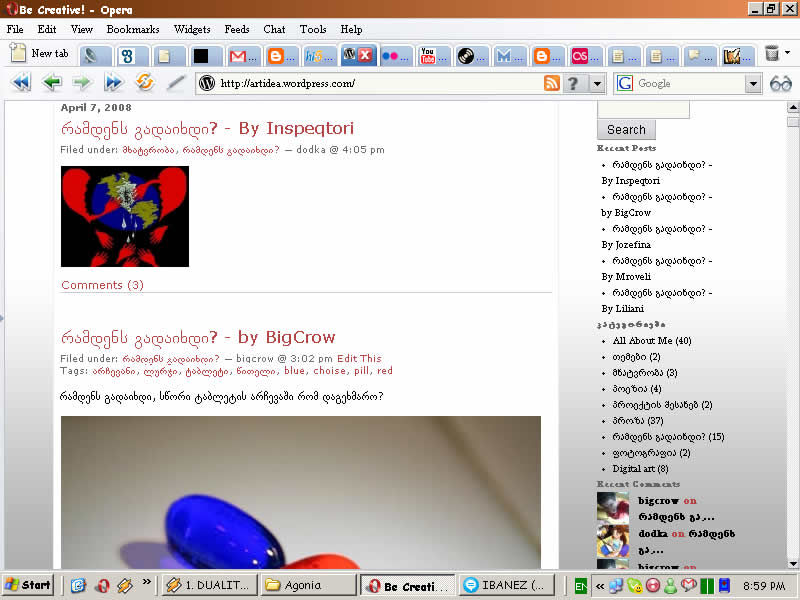Click the scrollbar up arrow

(x=793, y=107)
